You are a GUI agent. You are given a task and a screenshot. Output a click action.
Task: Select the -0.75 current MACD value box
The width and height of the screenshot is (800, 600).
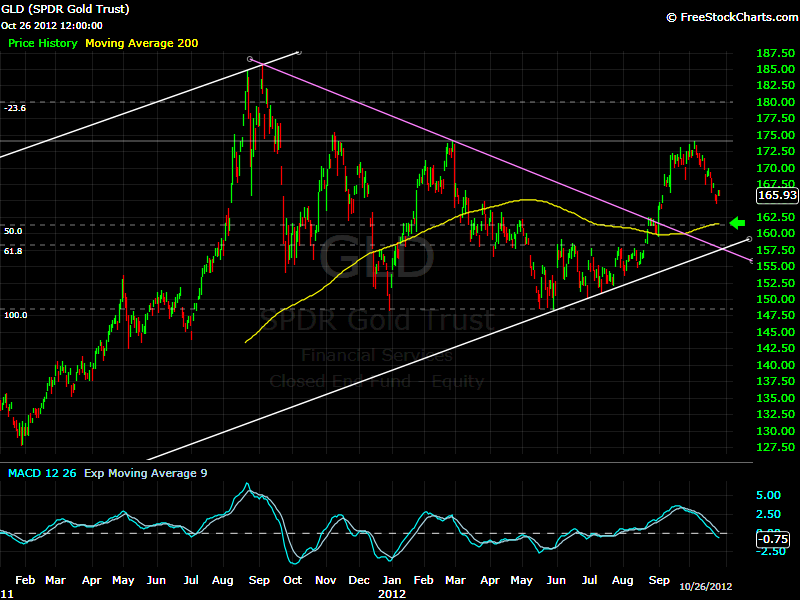pos(773,539)
